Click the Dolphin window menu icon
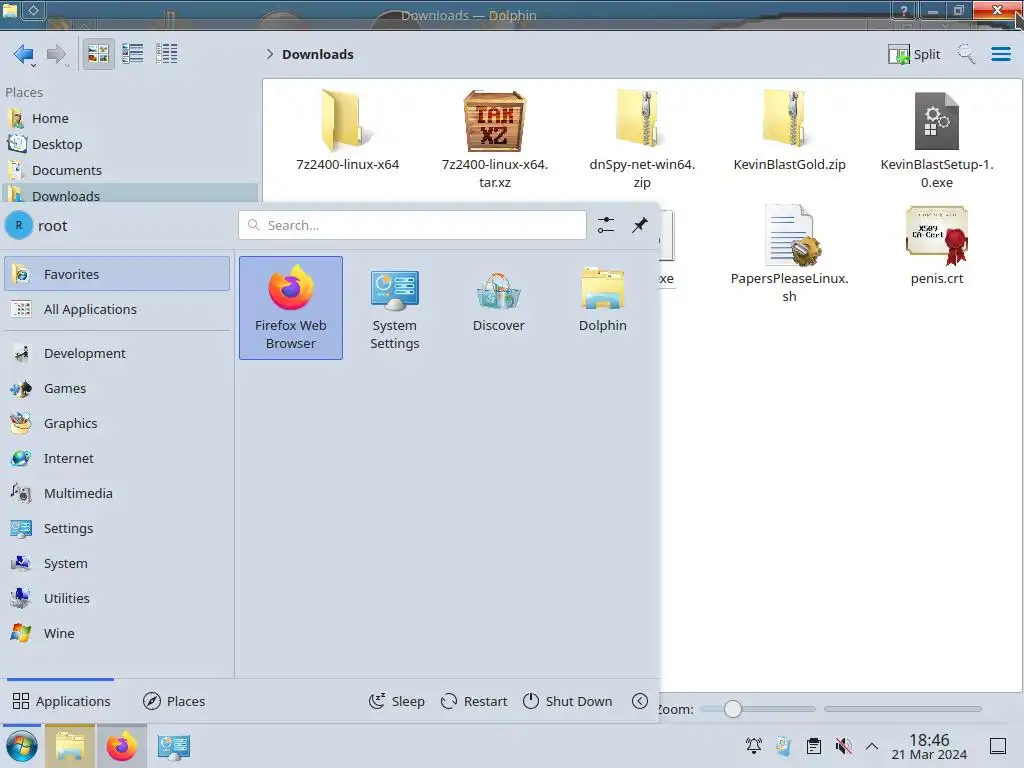This screenshot has width=1024, height=768. coord(10,10)
